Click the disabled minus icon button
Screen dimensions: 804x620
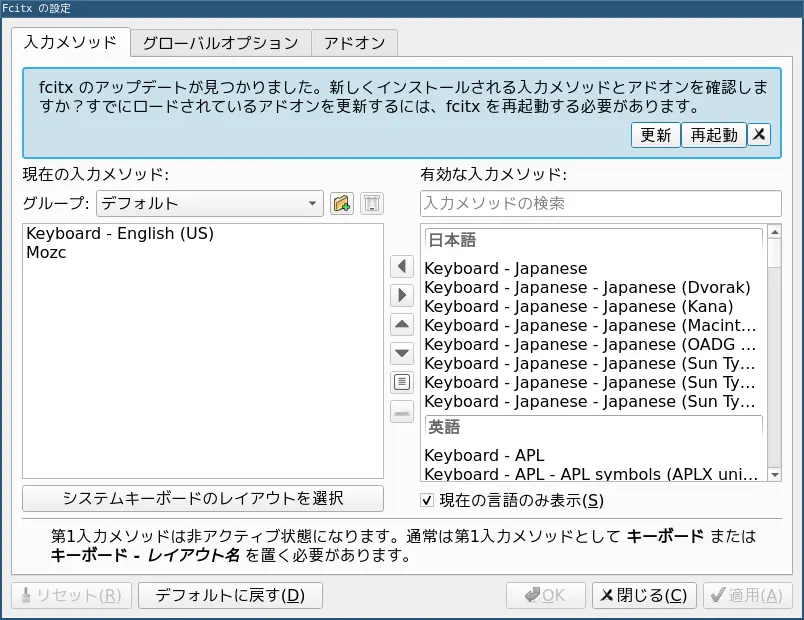coord(402,411)
